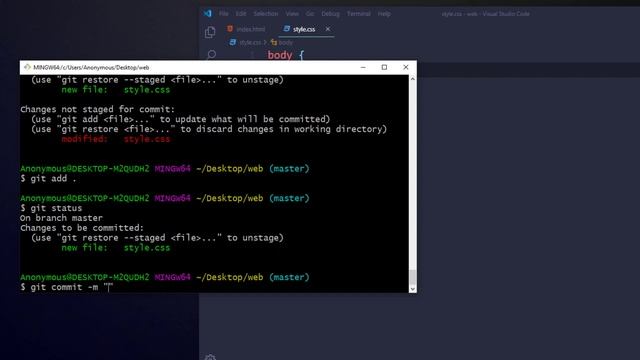Image resolution: width=640 pixels, height=360 pixels.
Task: Open the View menu in VS Code
Action: (292, 13)
